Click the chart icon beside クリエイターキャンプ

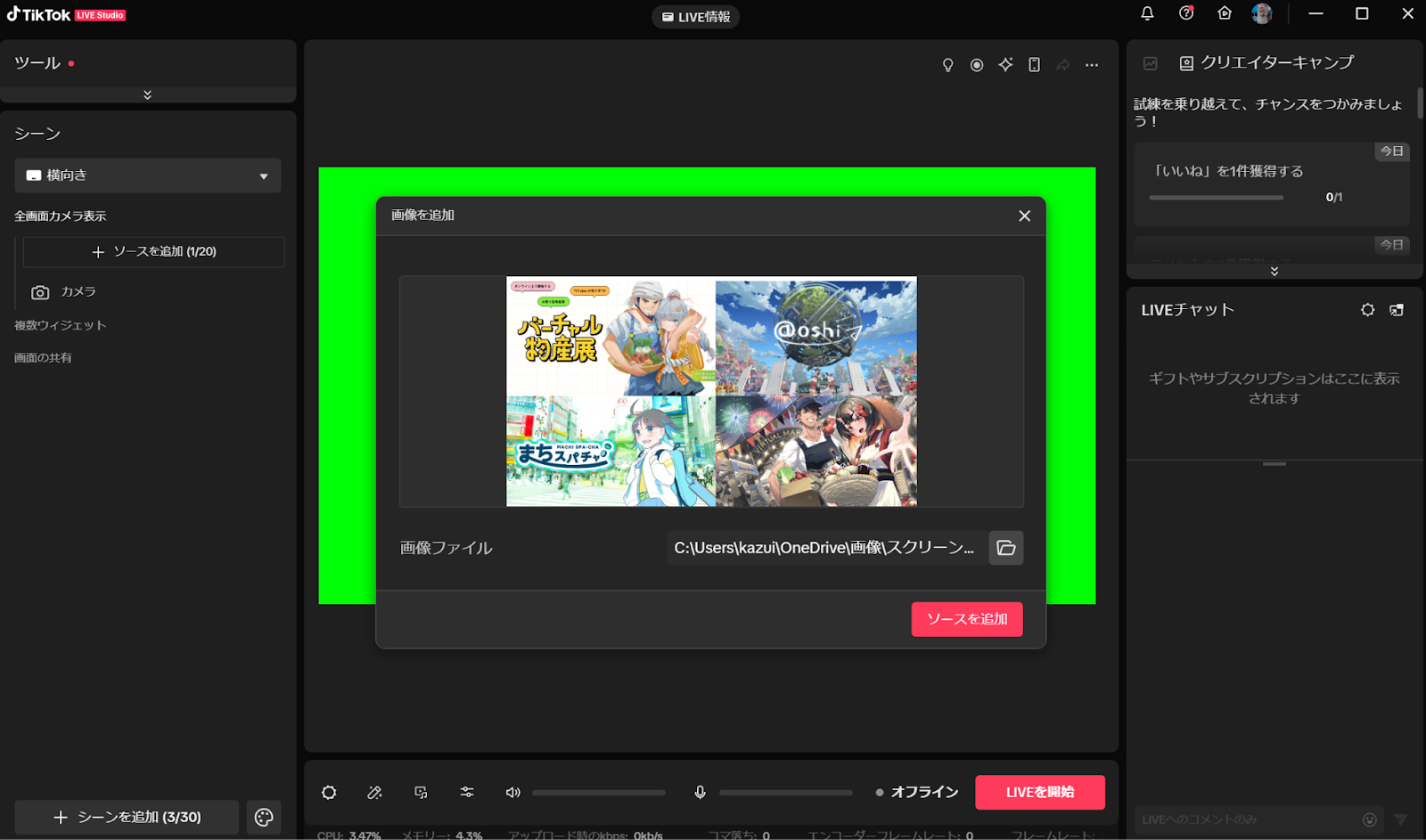click(x=1151, y=63)
